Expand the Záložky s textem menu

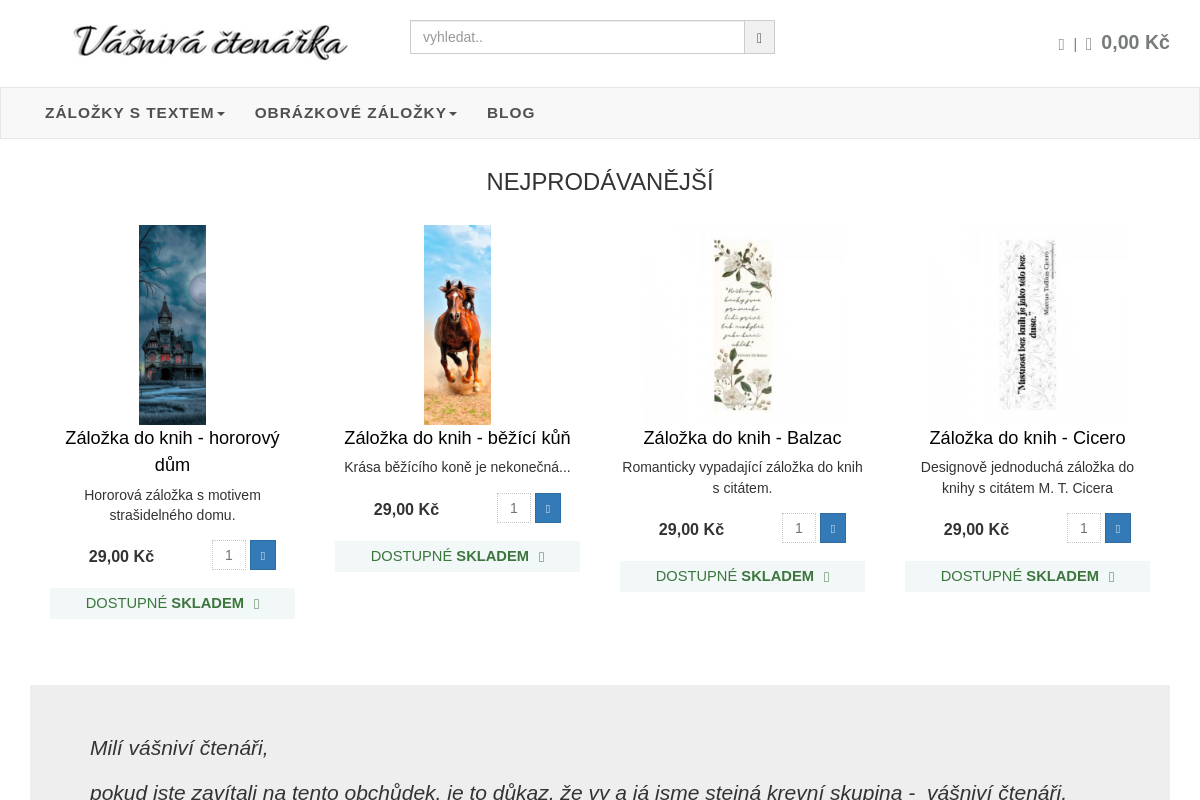point(135,113)
